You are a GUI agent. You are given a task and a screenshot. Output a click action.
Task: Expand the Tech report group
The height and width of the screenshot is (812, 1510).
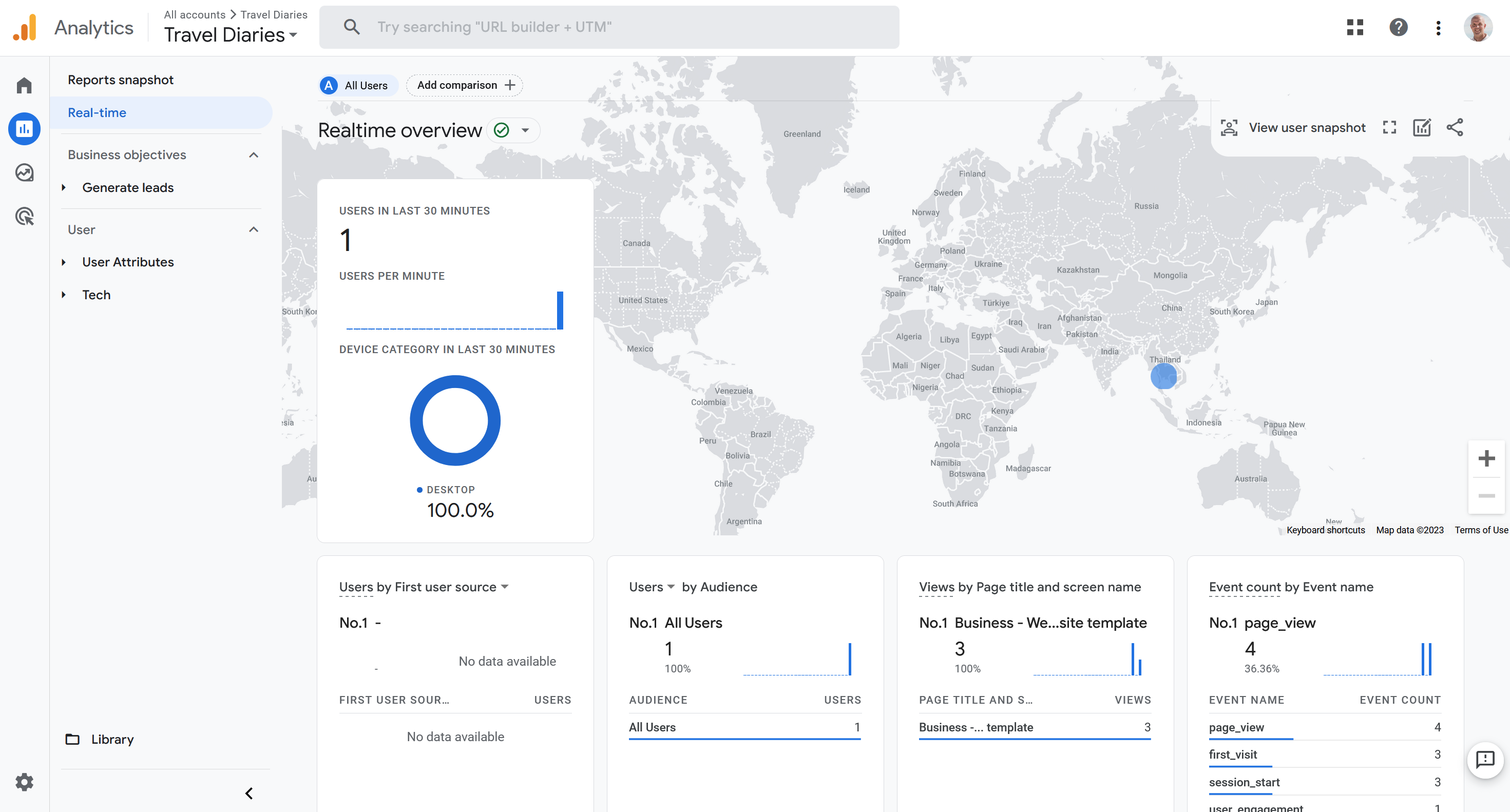point(64,295)
